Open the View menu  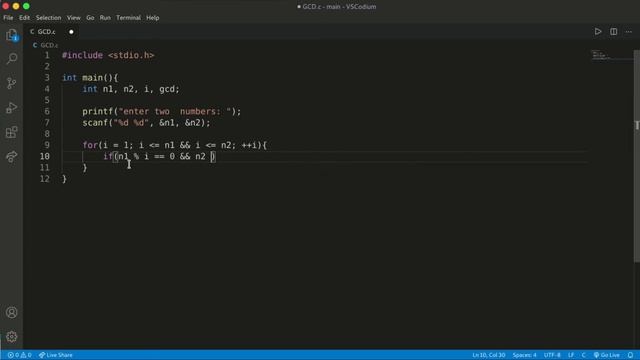pyautogui.click(x=73, y=18)
